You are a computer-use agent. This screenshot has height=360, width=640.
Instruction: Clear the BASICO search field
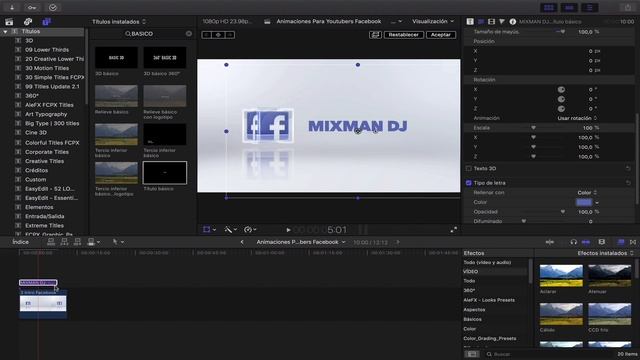pyautogui.click(x=189, y=33)
